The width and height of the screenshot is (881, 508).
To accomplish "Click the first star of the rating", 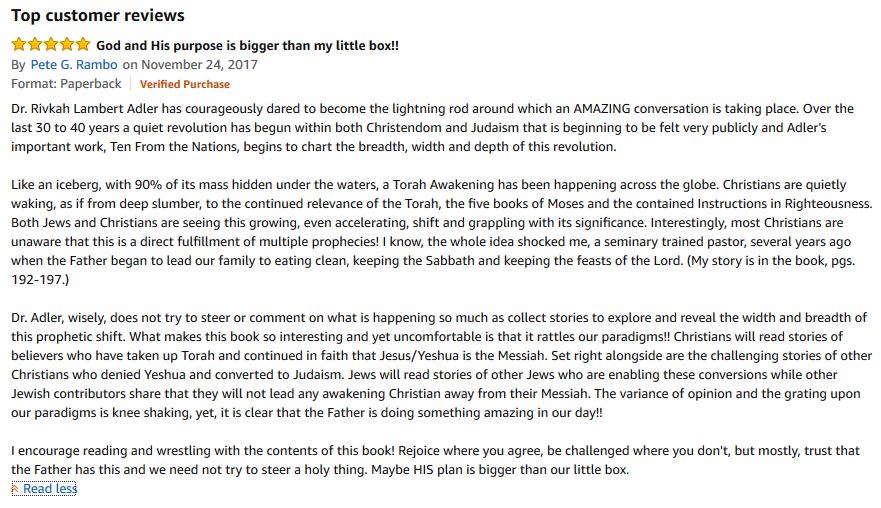I will pyautogui.click(x=19, y=45).
